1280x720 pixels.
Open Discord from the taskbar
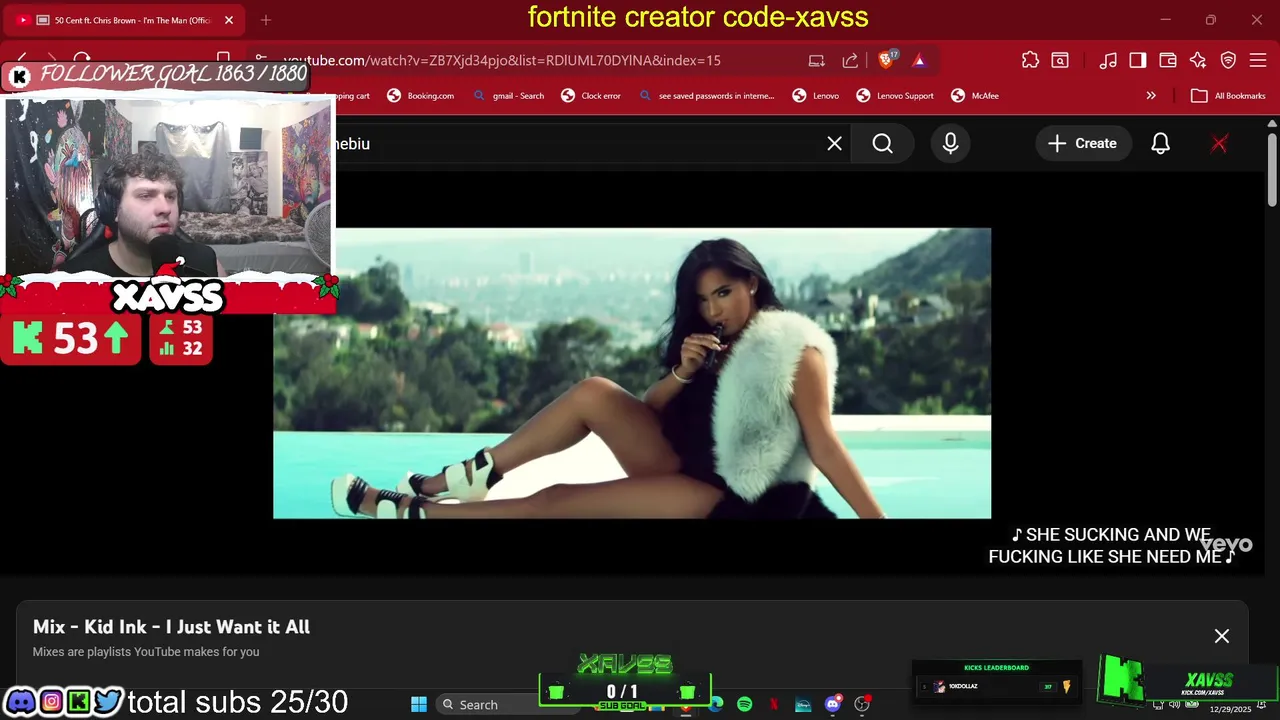(833, 704)
